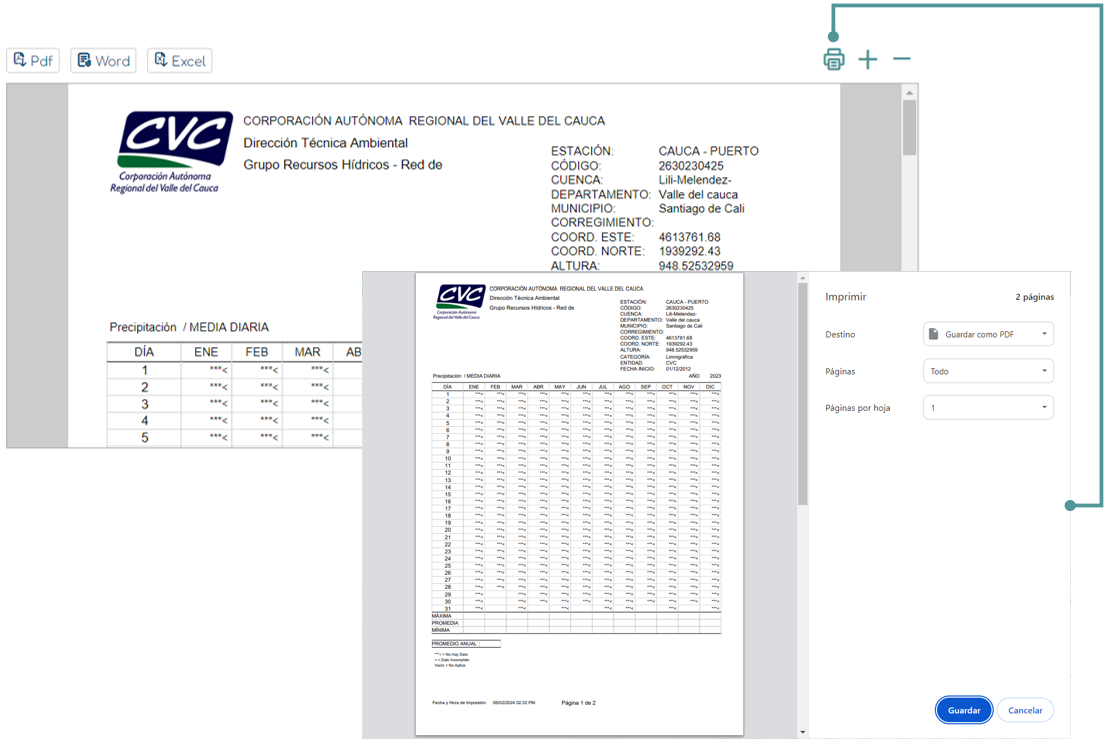1109x743 pixels.
Task: Export the report as Pdf
Action: [33, 61]
